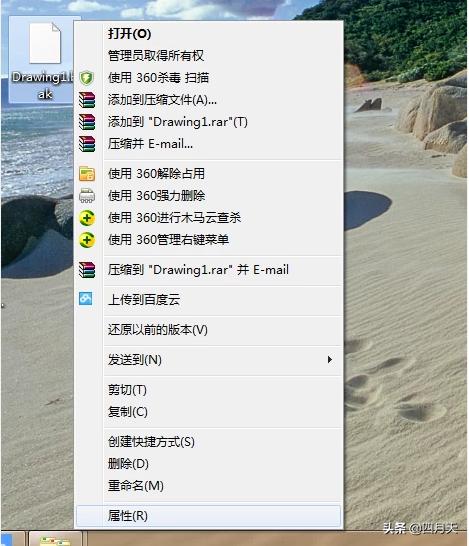Image resolution: width=469 pixels, height=546 pixels.
Task: Click the 360 antivirus shield icon
Action: point(86,78)
